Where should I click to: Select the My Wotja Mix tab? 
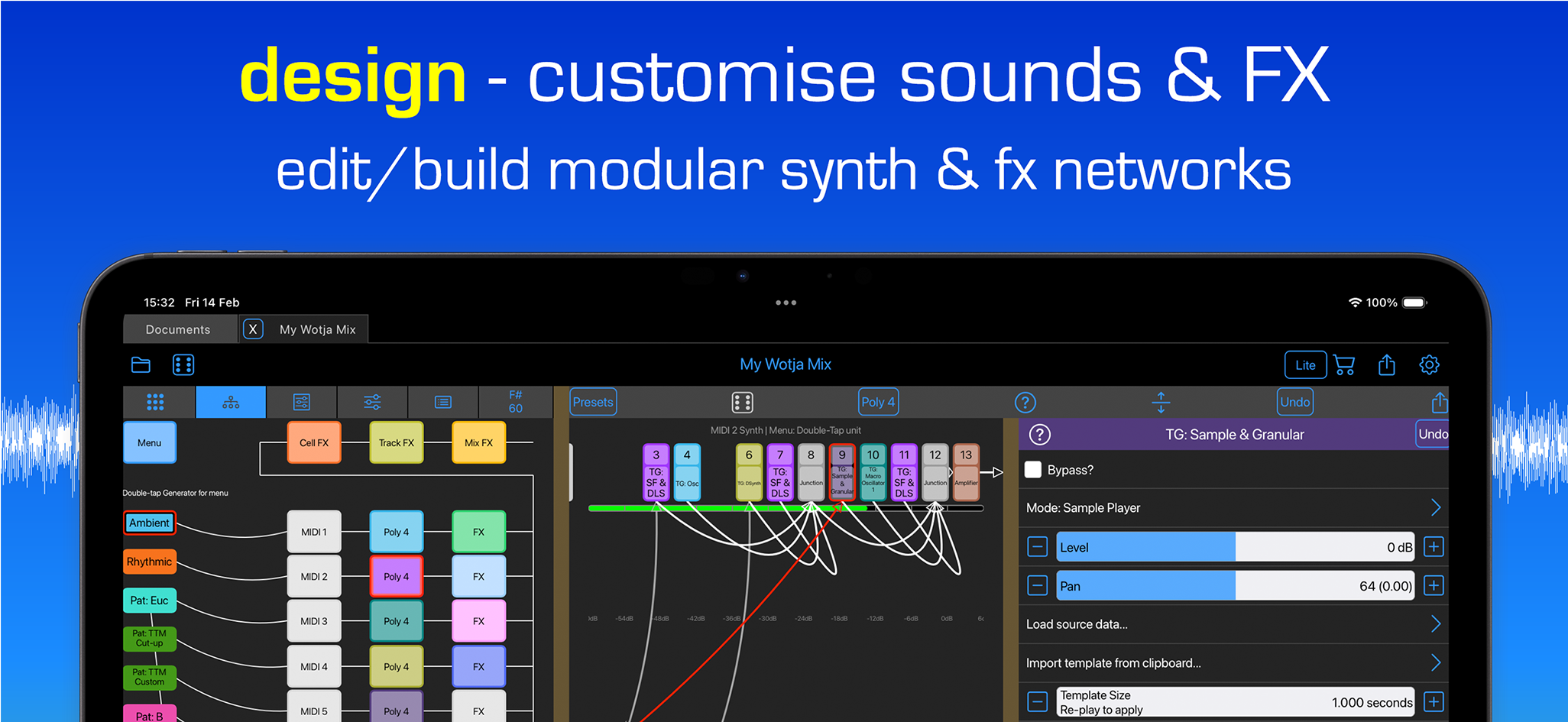pos(317,329)
